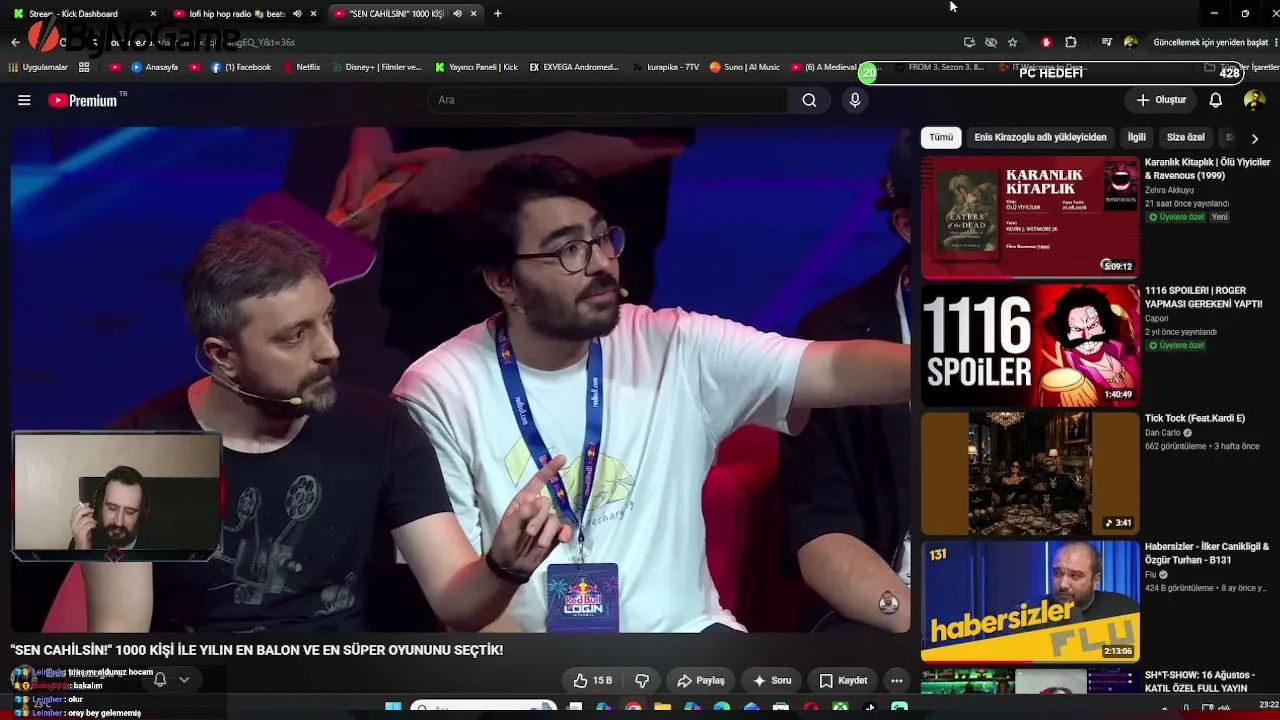Viewport: 1280px width, 720px height.
Task: Click the Oluştur create button
Action: coord(1161,100)
